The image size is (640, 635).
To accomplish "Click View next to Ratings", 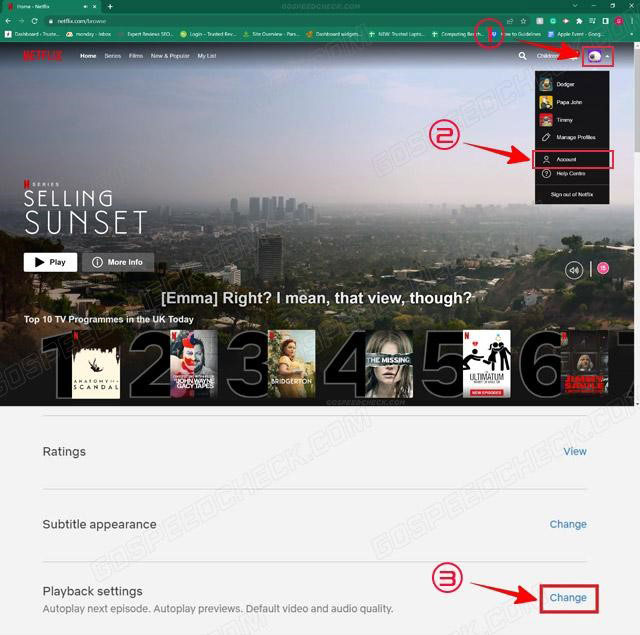I will [575, 451].
